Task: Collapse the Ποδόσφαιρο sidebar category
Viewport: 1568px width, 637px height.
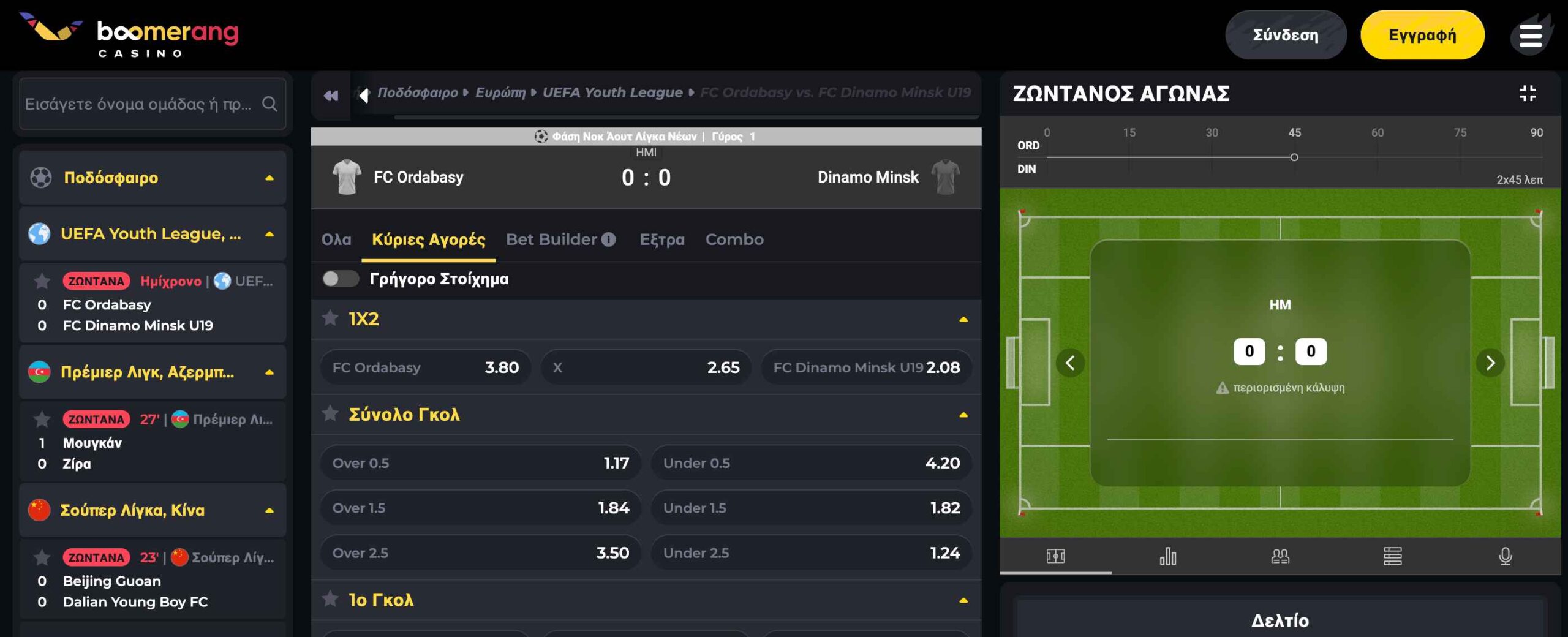Action: pyautogui.click(x=269, y=178)
